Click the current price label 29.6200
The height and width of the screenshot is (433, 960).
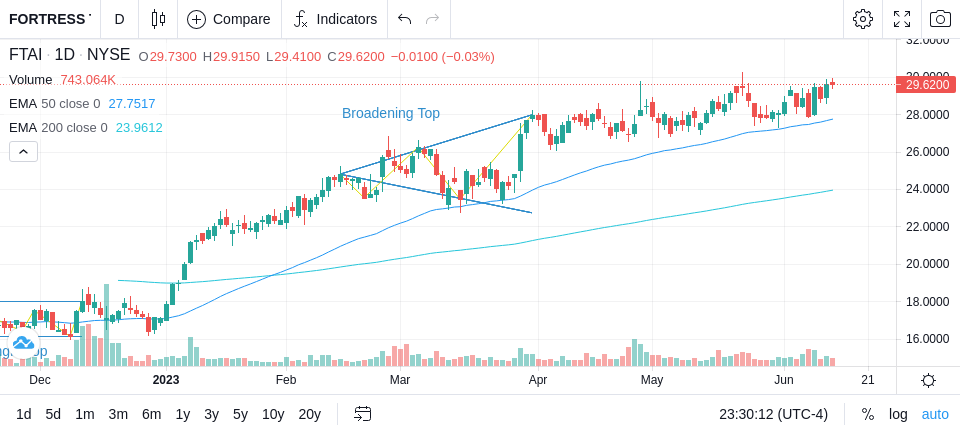tap(926, 85)
